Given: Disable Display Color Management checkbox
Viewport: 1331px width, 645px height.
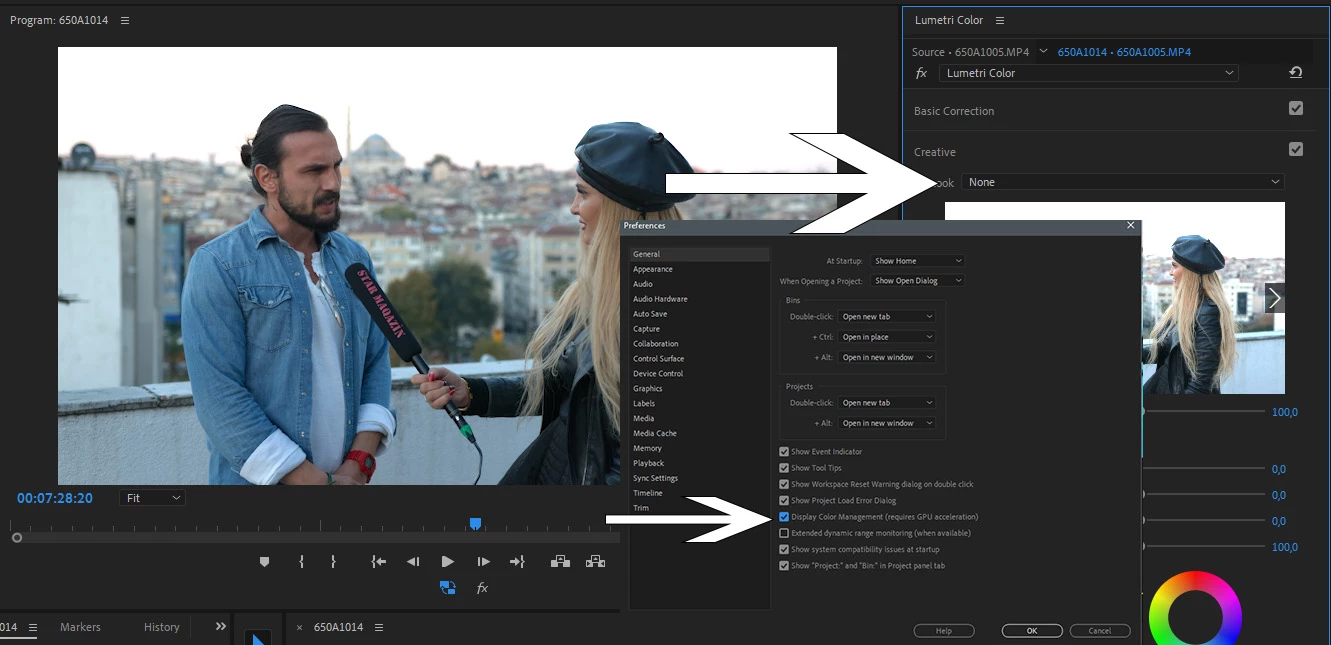Looking at the screenshot, I should (x=784, y=517).
